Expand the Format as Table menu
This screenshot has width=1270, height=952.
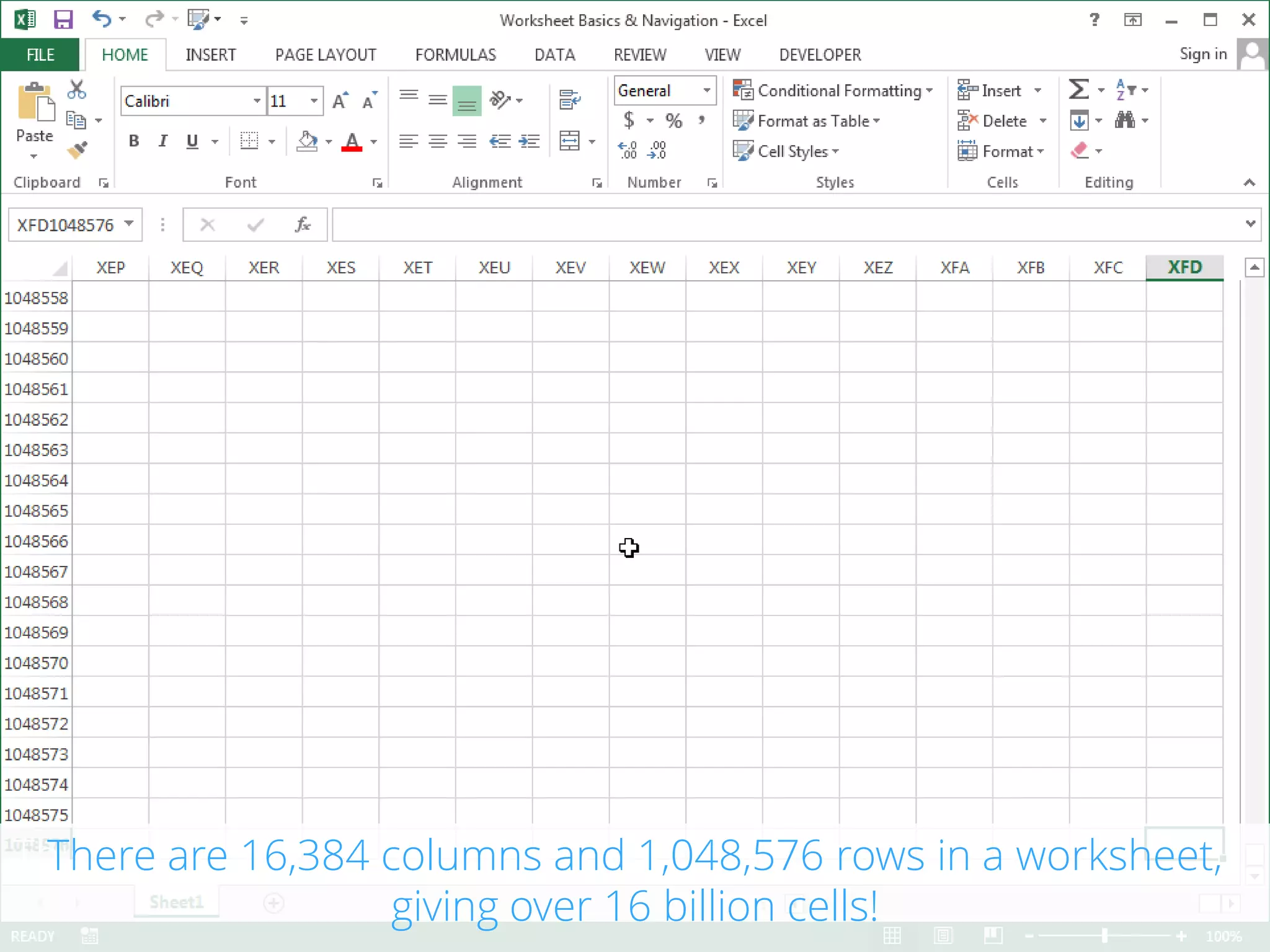point(807,121)
